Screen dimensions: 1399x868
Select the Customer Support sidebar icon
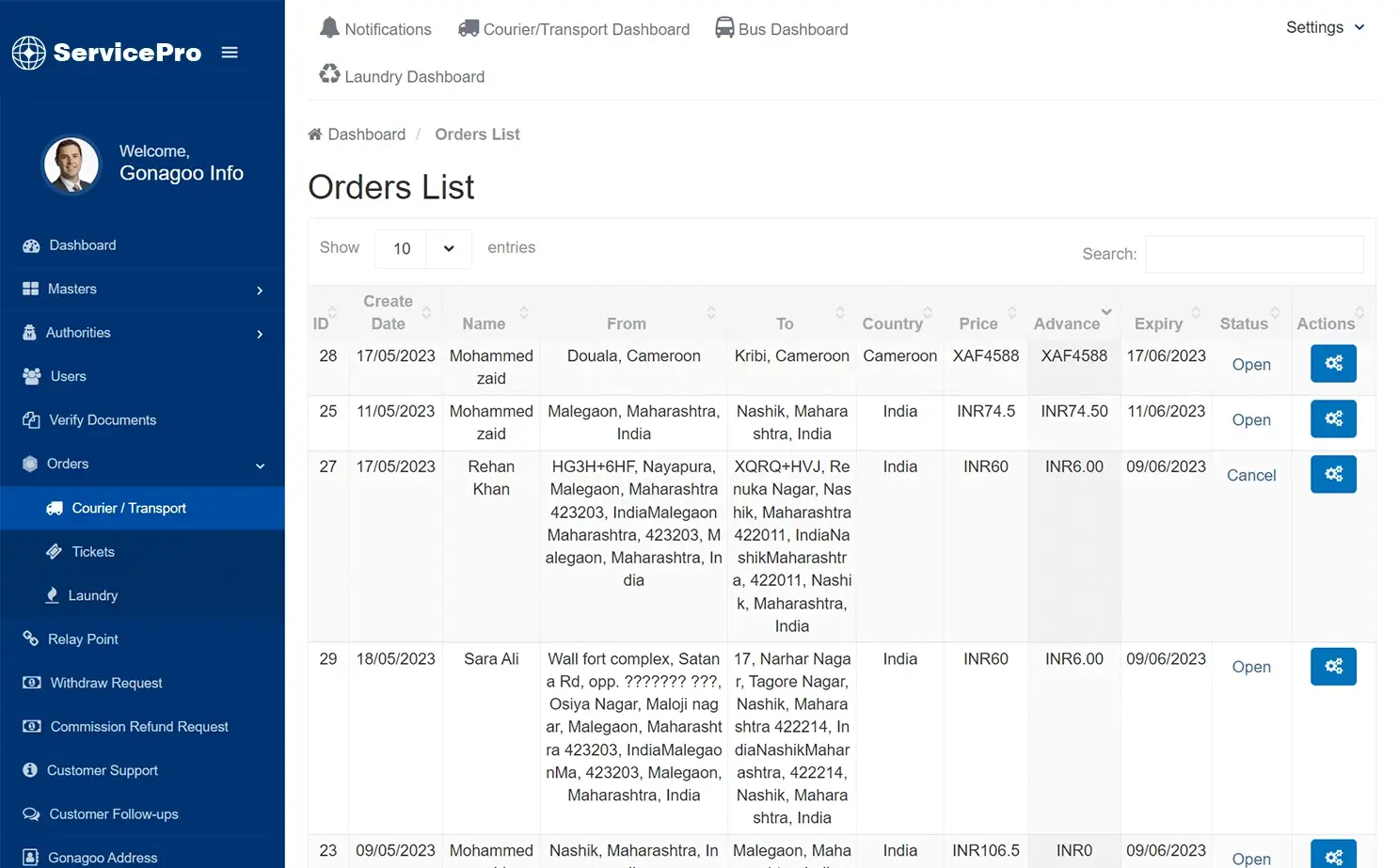pos(31,770)
